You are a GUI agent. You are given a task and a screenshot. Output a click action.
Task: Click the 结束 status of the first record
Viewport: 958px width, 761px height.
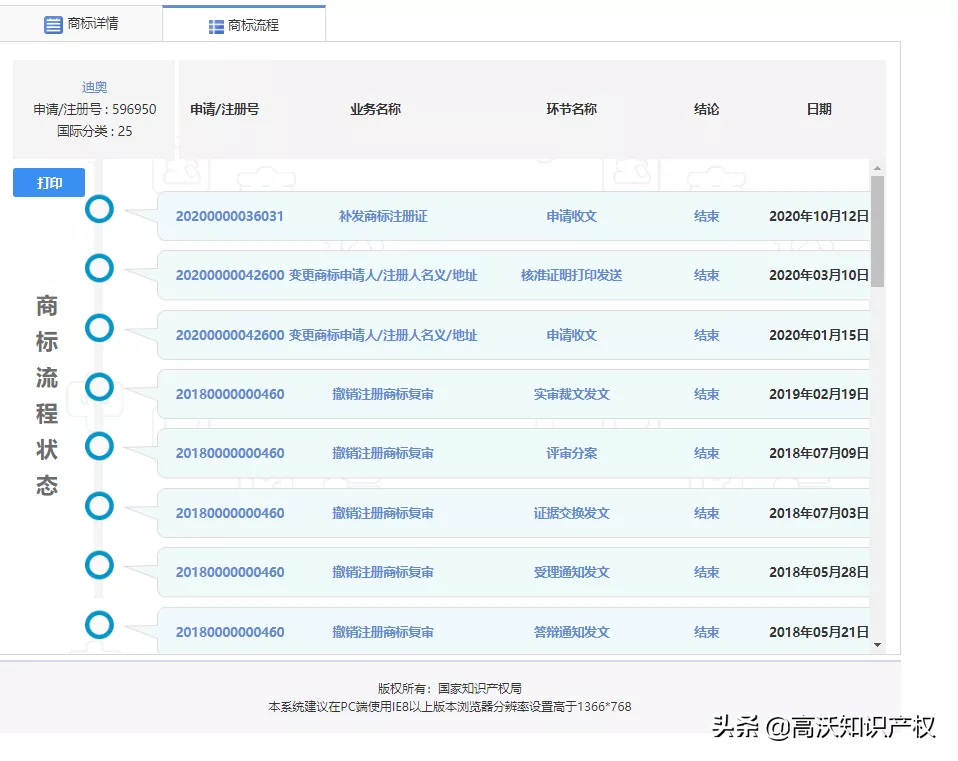[706, 215]
